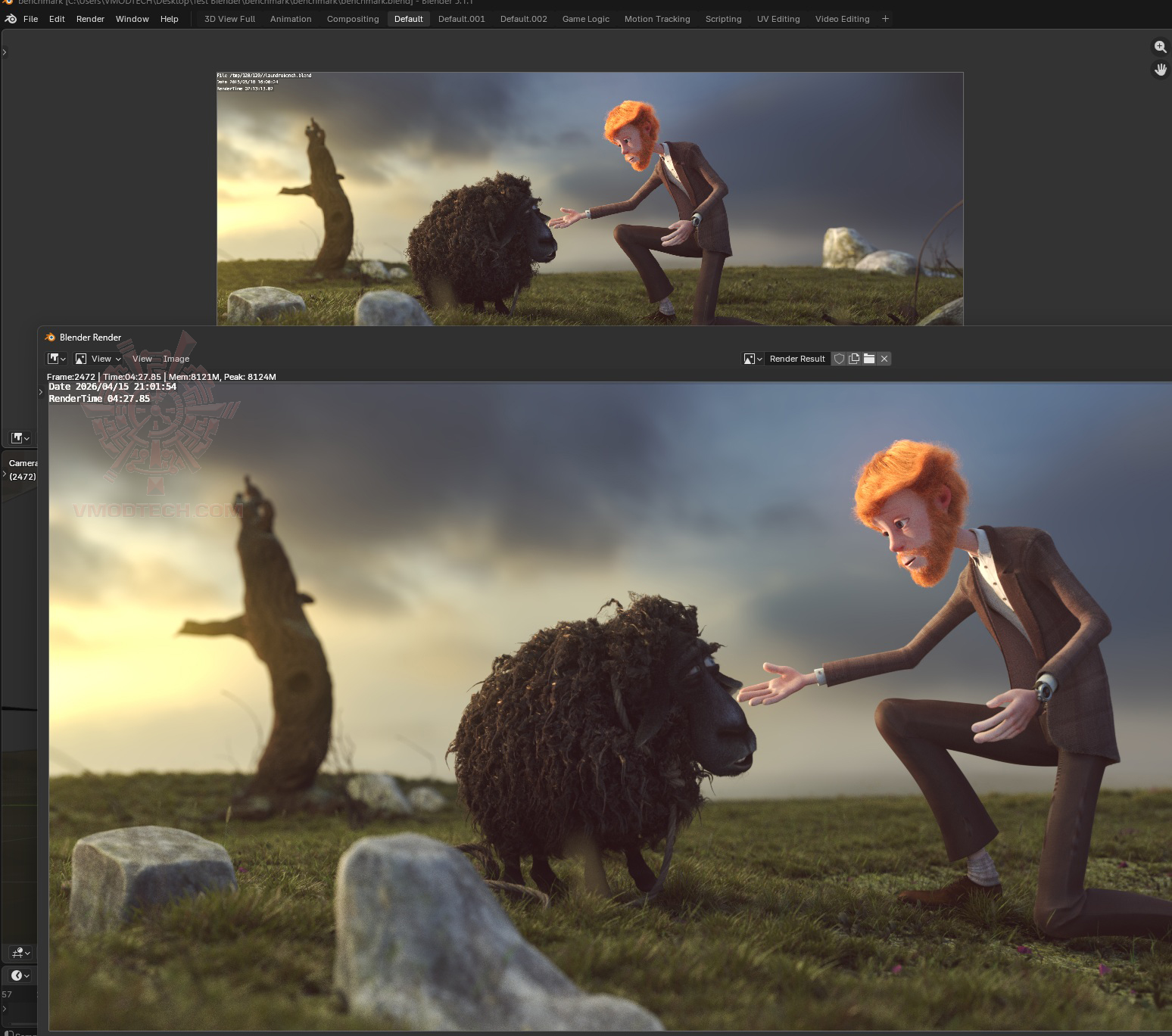Click the 'RenderTime 04:27.85' stamp text
1172x1036 pixels.
pyautogui.click(x=99, y=399)
